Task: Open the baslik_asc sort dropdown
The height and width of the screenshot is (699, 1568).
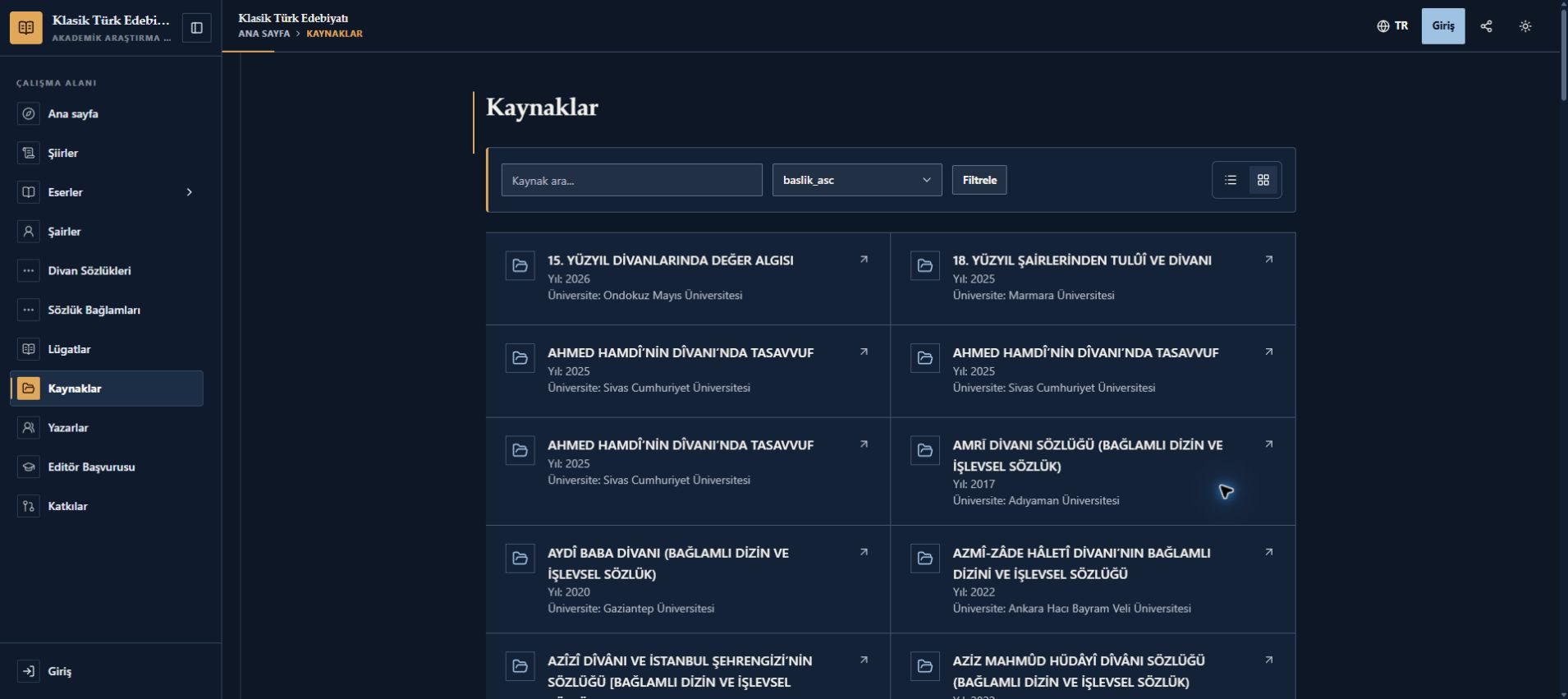Action: 857,180
